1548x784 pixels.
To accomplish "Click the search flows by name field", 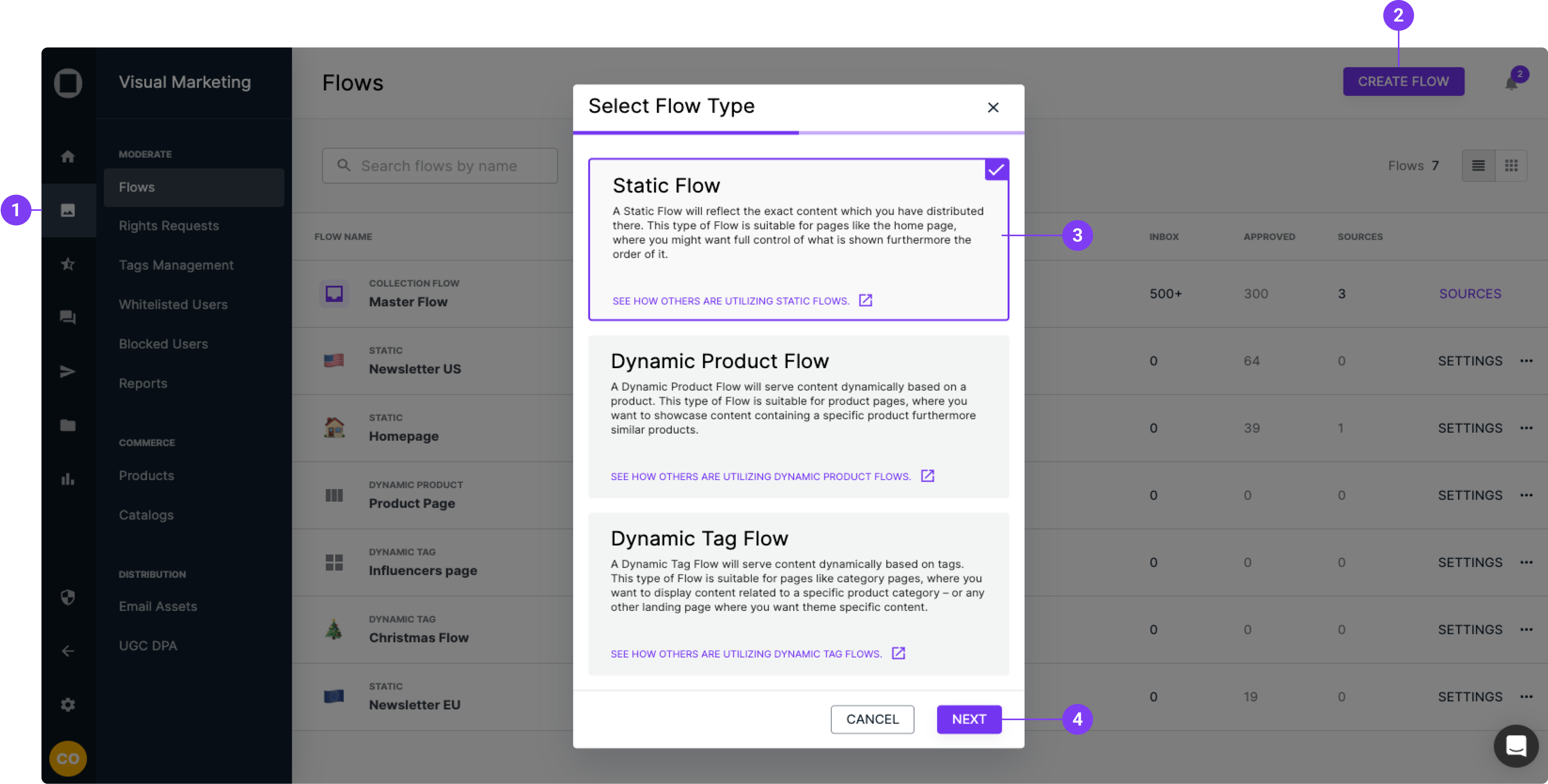I will coord(448,166).
